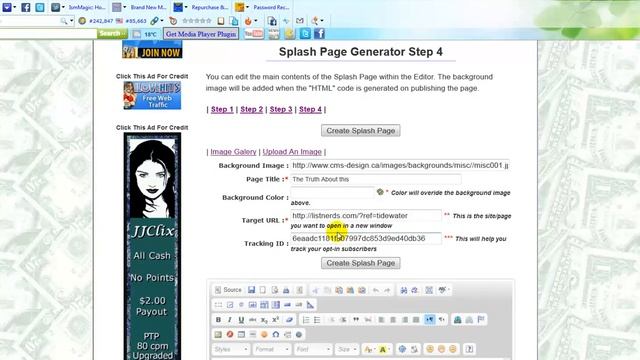Click the LoveHits Free Web Traffic ad
Viewport: 640px width, 360px height.
click(152, 96)
